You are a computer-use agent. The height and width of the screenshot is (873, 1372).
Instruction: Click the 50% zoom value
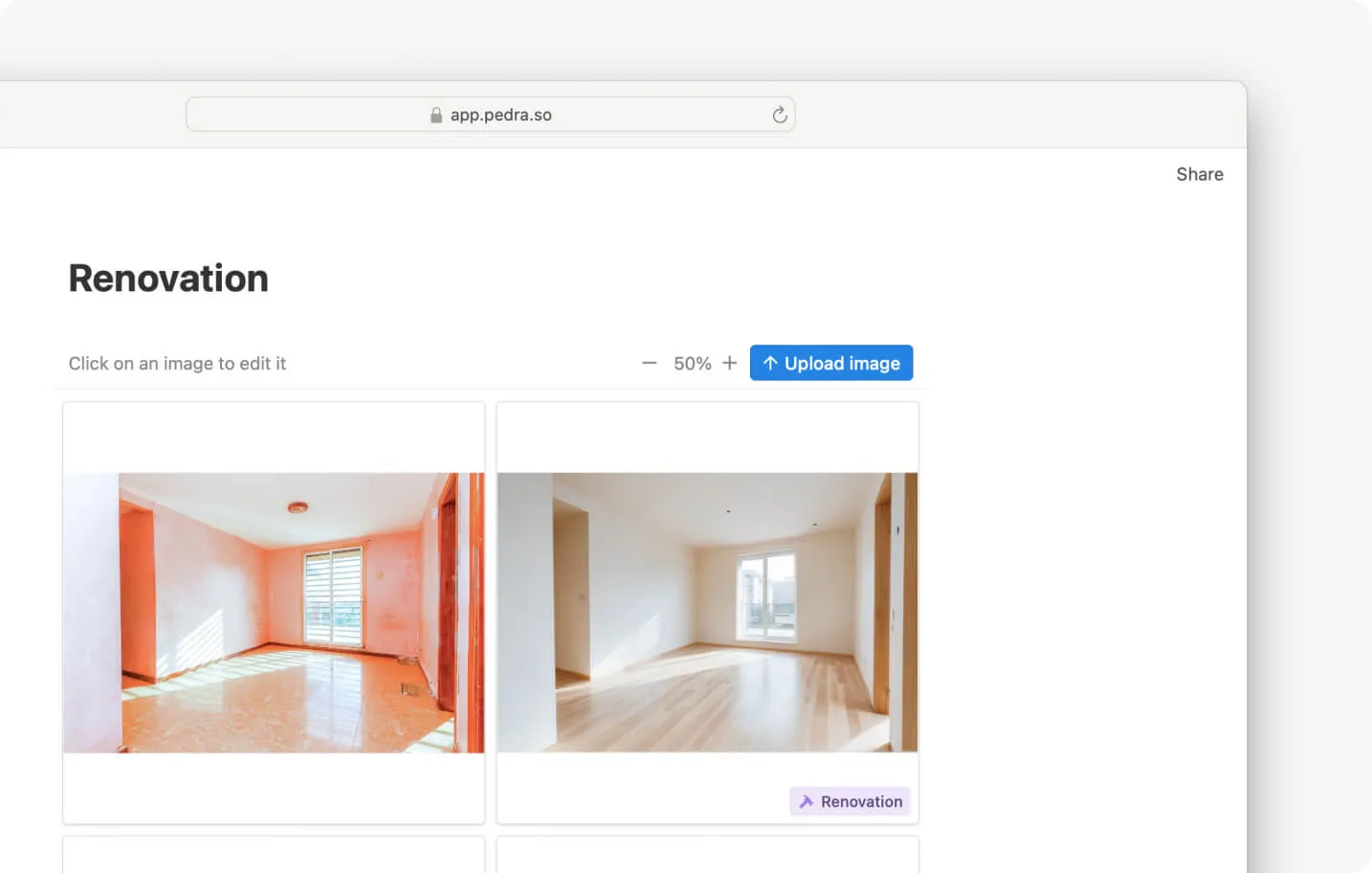point(693,364)
